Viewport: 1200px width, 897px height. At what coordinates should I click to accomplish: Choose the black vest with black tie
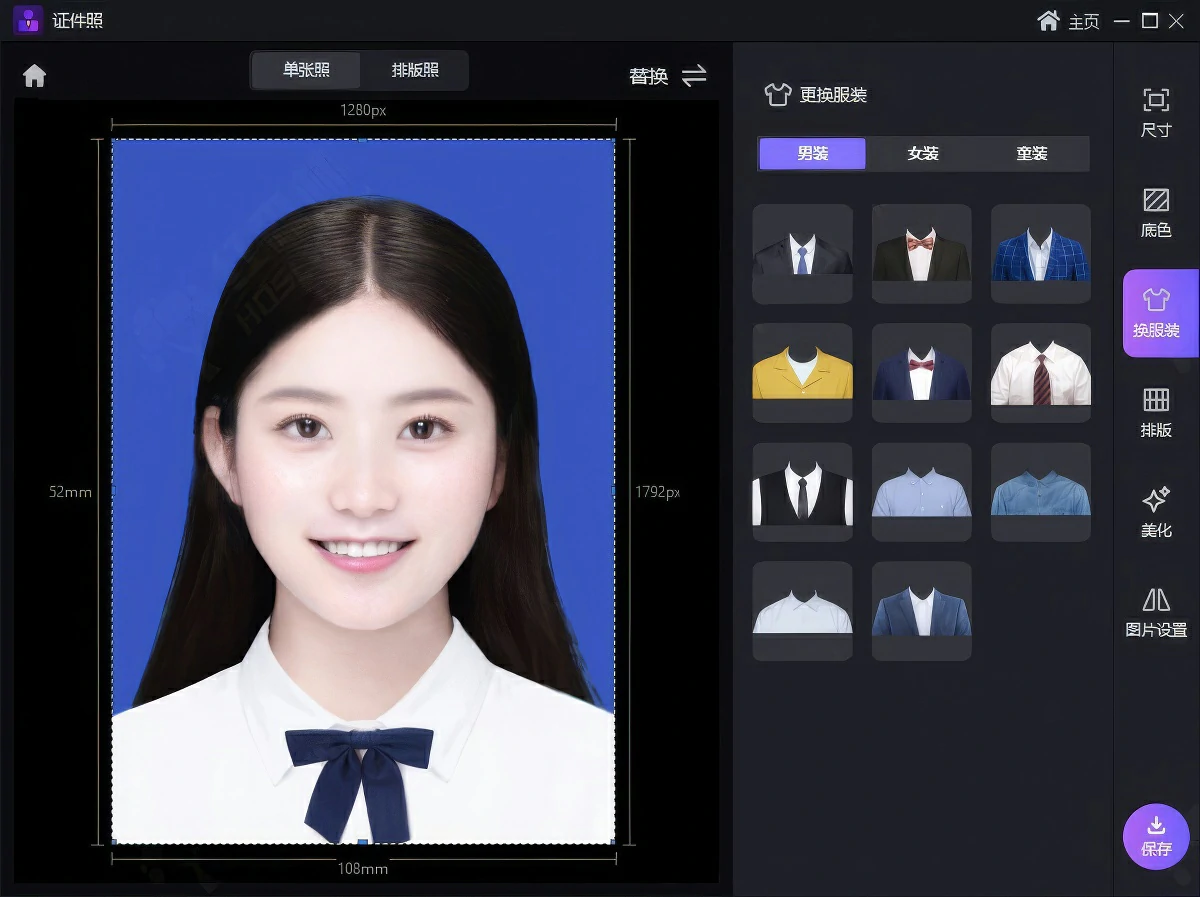tap(802, 492)
